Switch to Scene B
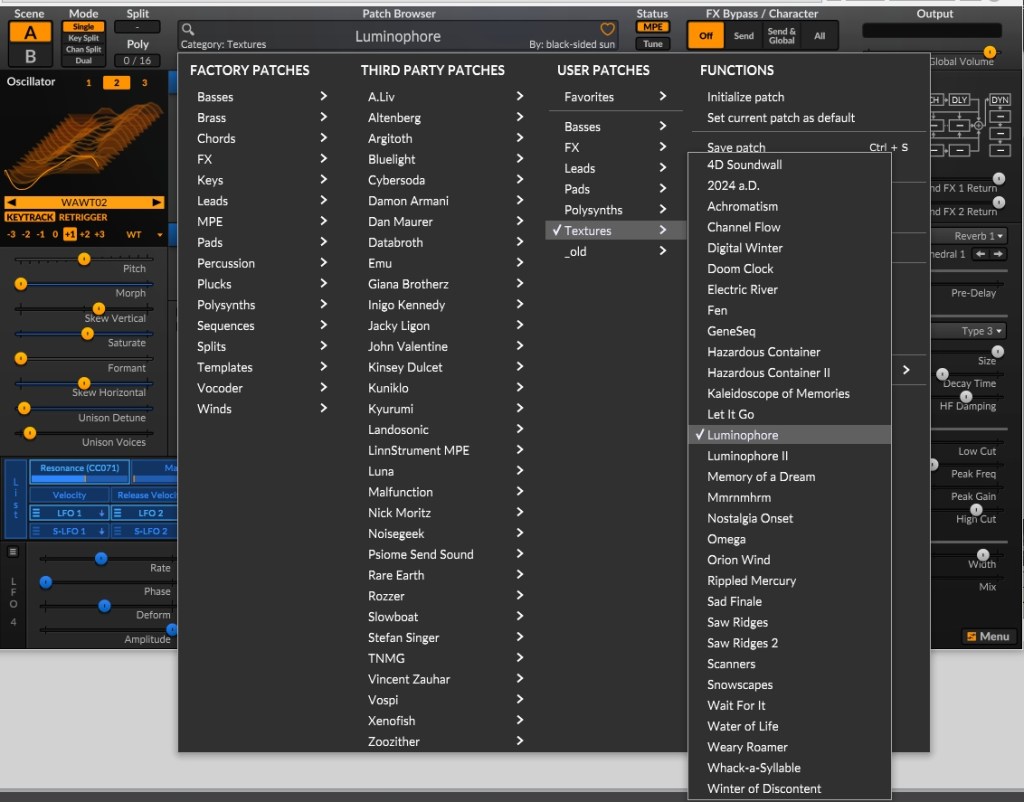This screenshot has width=1024, height=802. [30, 56]
